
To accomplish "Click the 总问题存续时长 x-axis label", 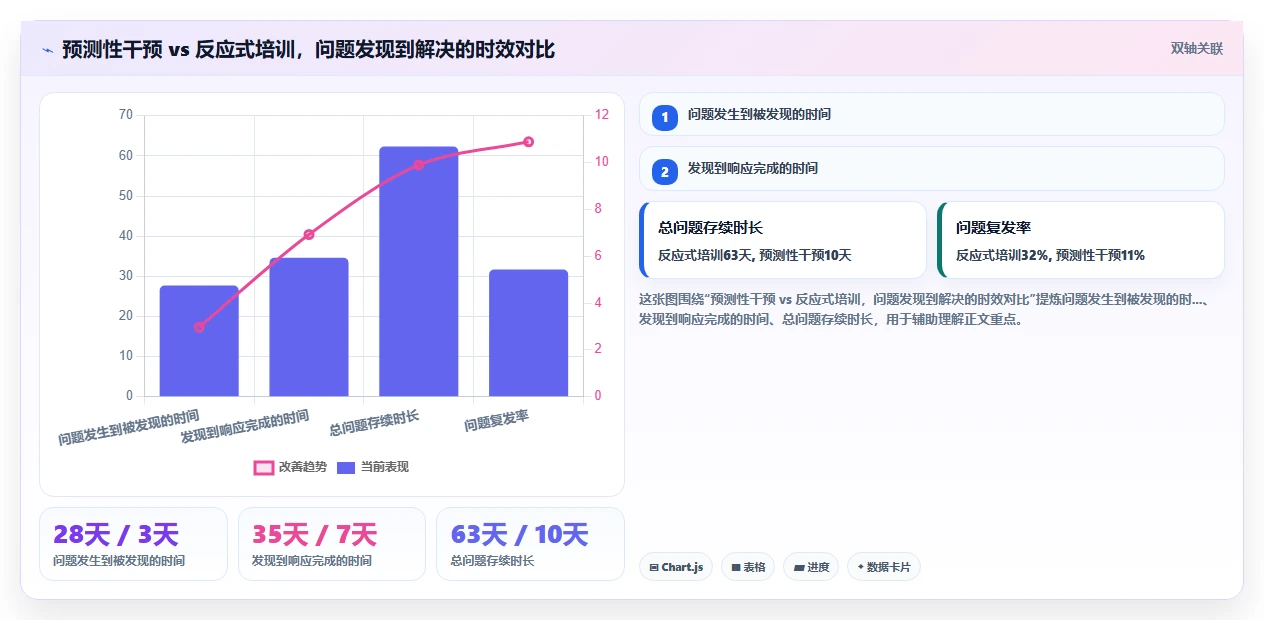I will (375, 423).
